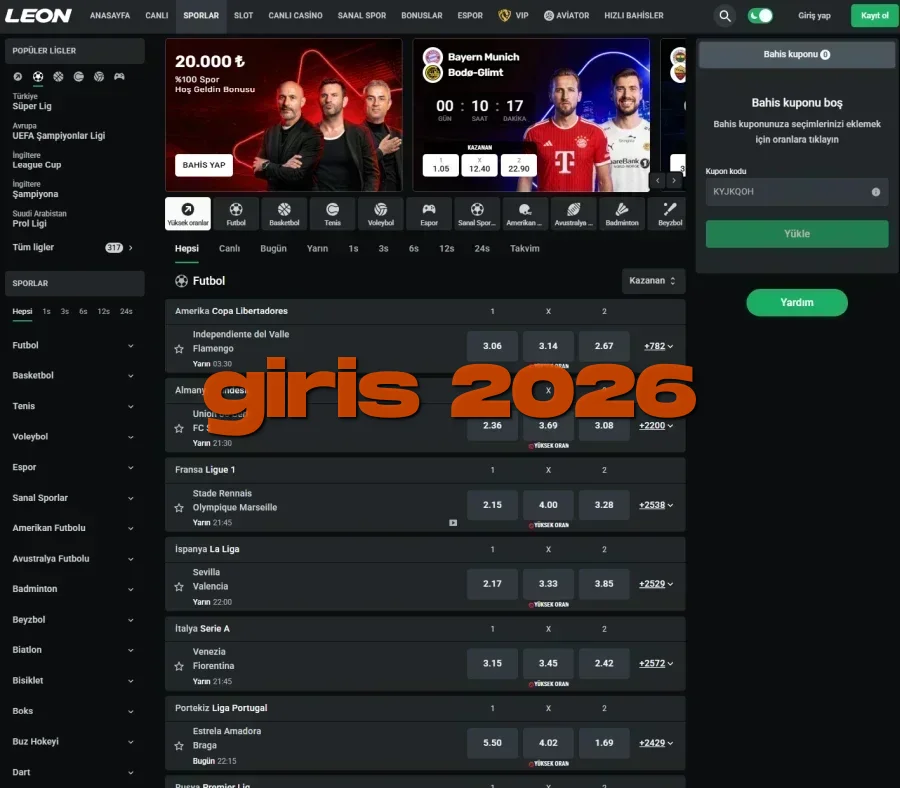
Task: Click the next banner arrow
Action: pos(674,181)
